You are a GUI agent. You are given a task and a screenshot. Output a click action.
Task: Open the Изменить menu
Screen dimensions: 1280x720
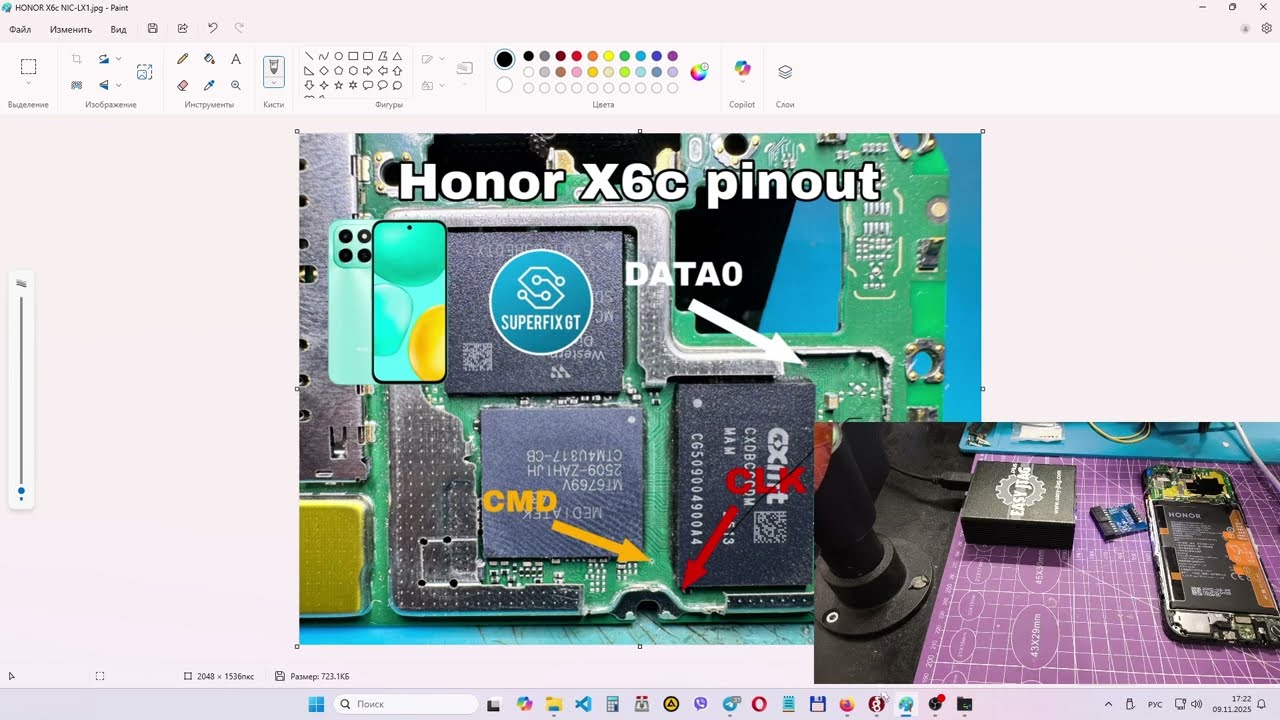(x=71, y=29)
